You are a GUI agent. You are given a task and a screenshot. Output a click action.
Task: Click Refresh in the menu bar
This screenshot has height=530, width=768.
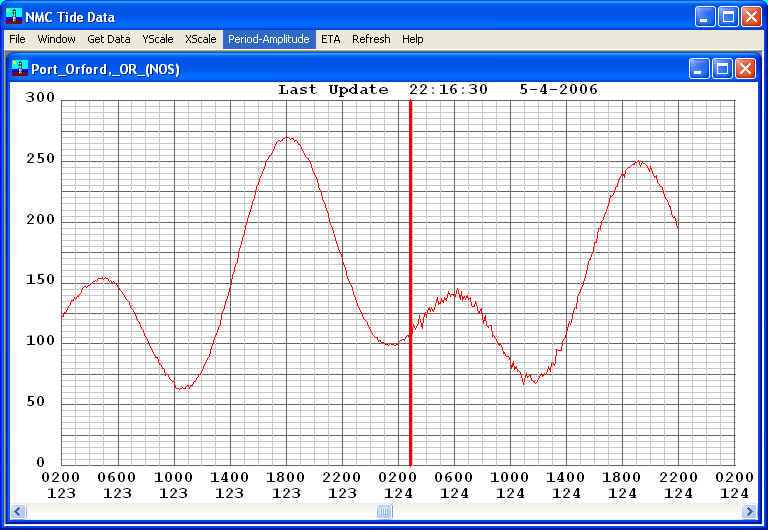371,39
